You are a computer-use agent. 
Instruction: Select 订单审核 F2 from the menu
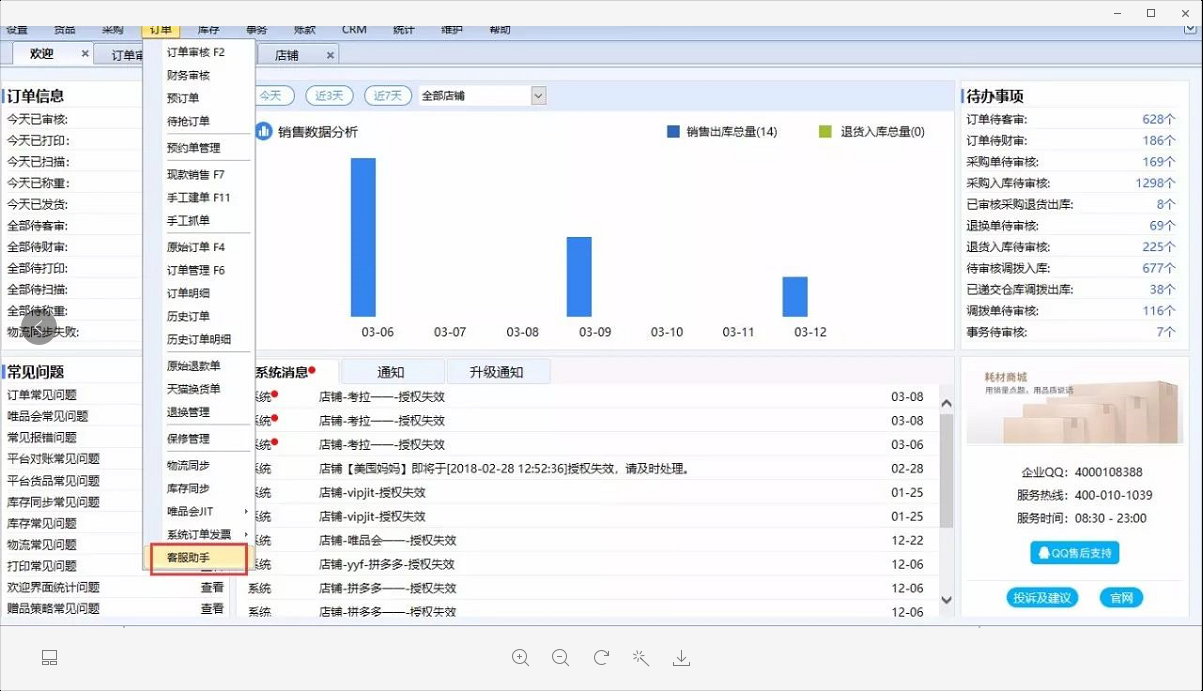click(196, 52)
